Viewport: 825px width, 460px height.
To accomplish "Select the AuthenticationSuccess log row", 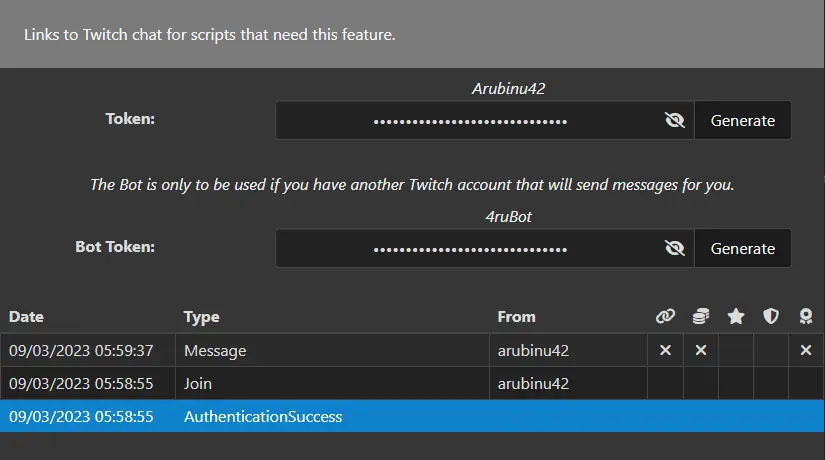I will (x=412, y=416).
